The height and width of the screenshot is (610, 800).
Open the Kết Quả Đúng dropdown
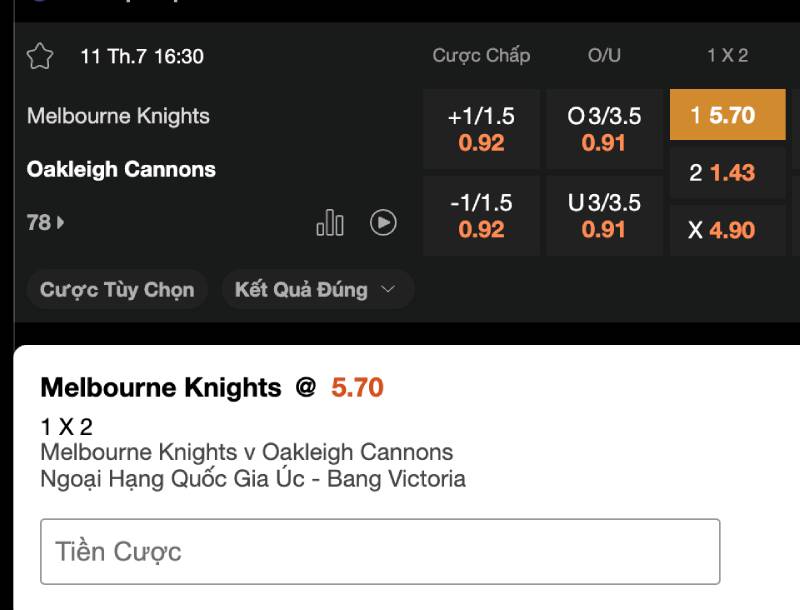pyautogui.click(x=317, y=289)
